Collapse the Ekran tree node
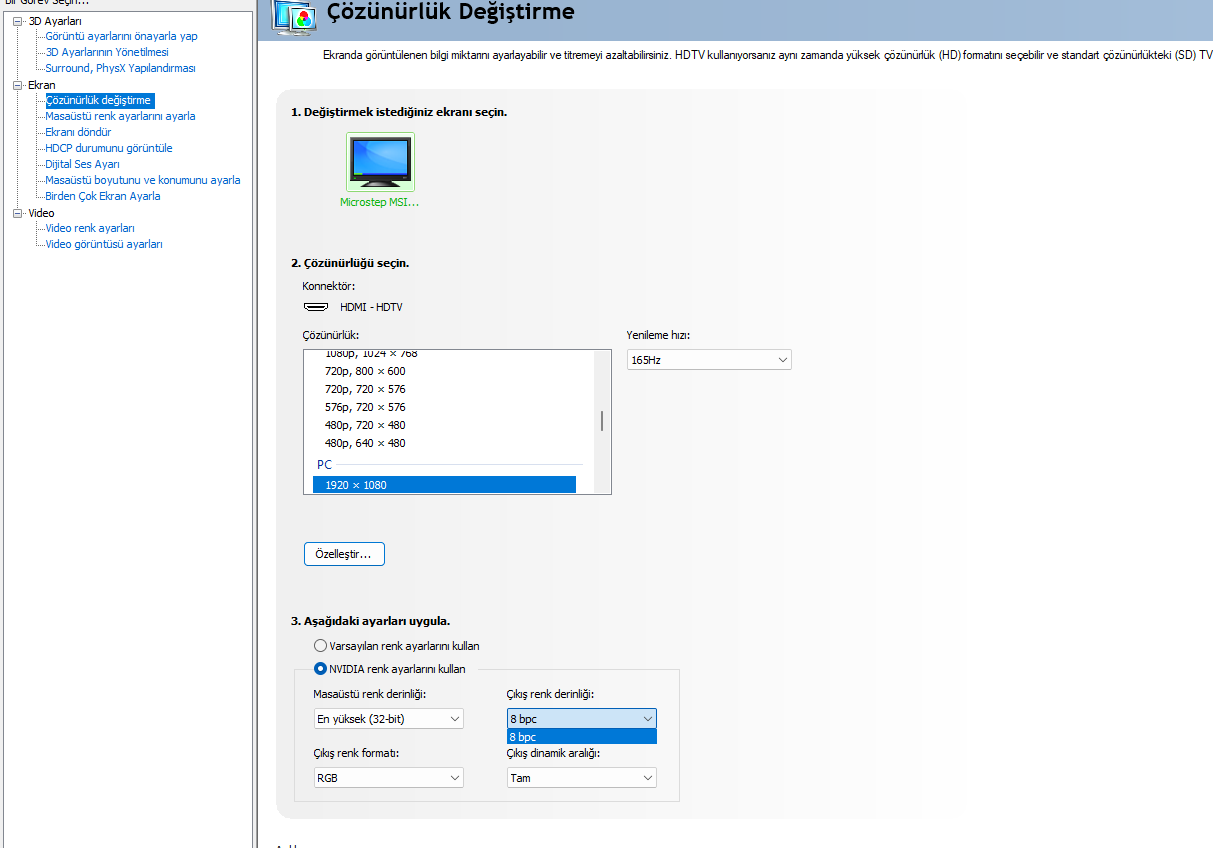 point(18,85)
